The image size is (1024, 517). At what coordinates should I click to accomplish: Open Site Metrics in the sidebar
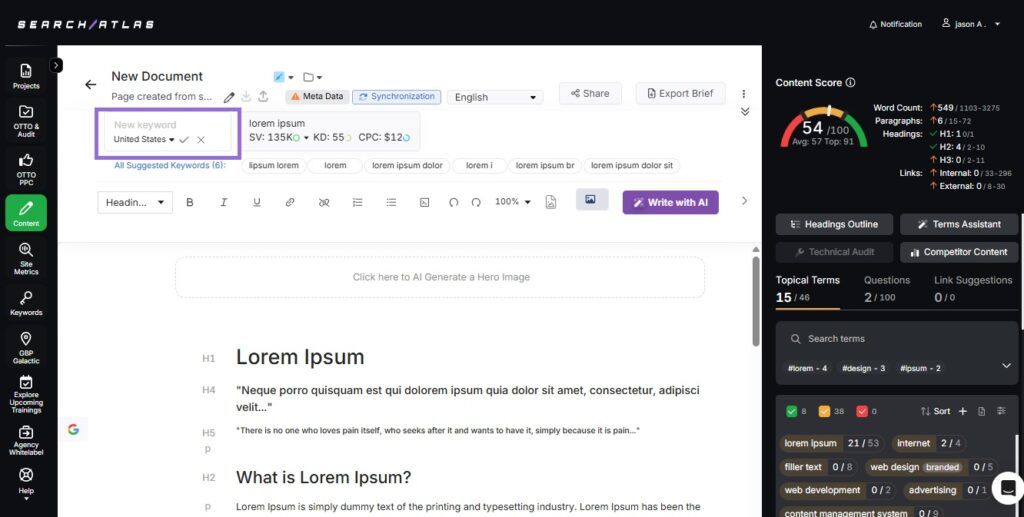click(x=26, y=258)
